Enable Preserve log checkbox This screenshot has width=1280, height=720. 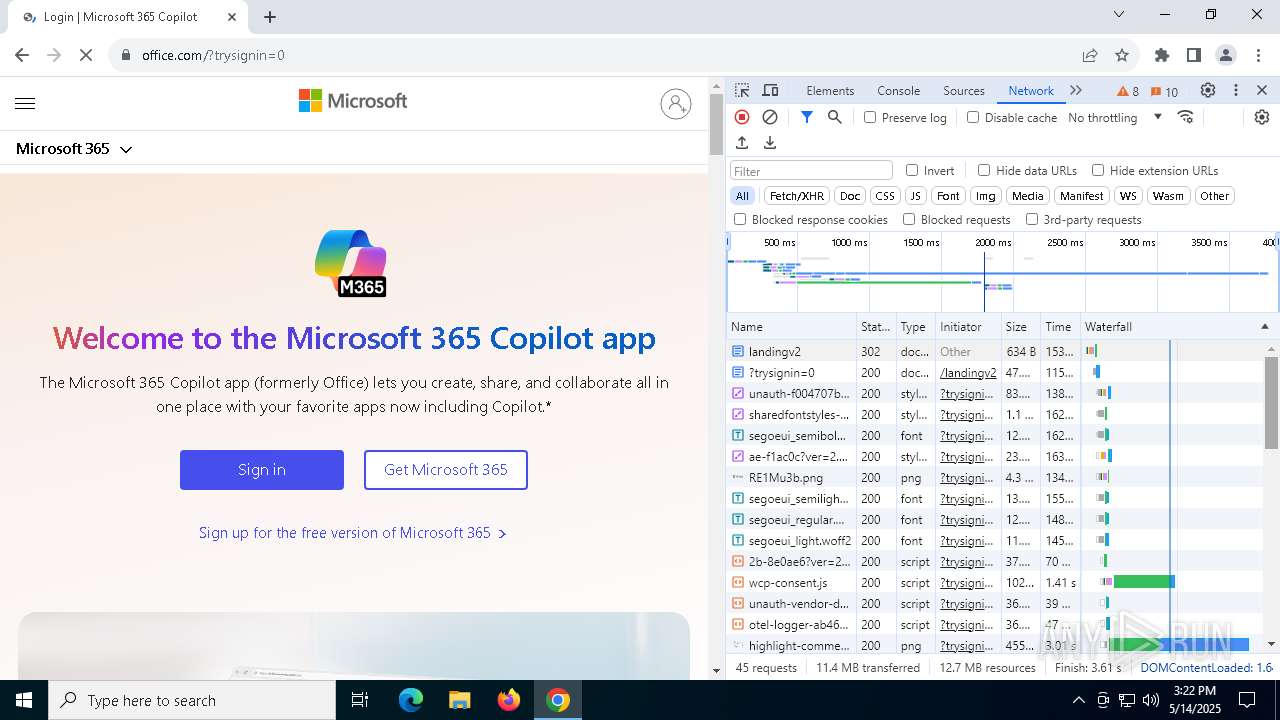coord(870,117)
